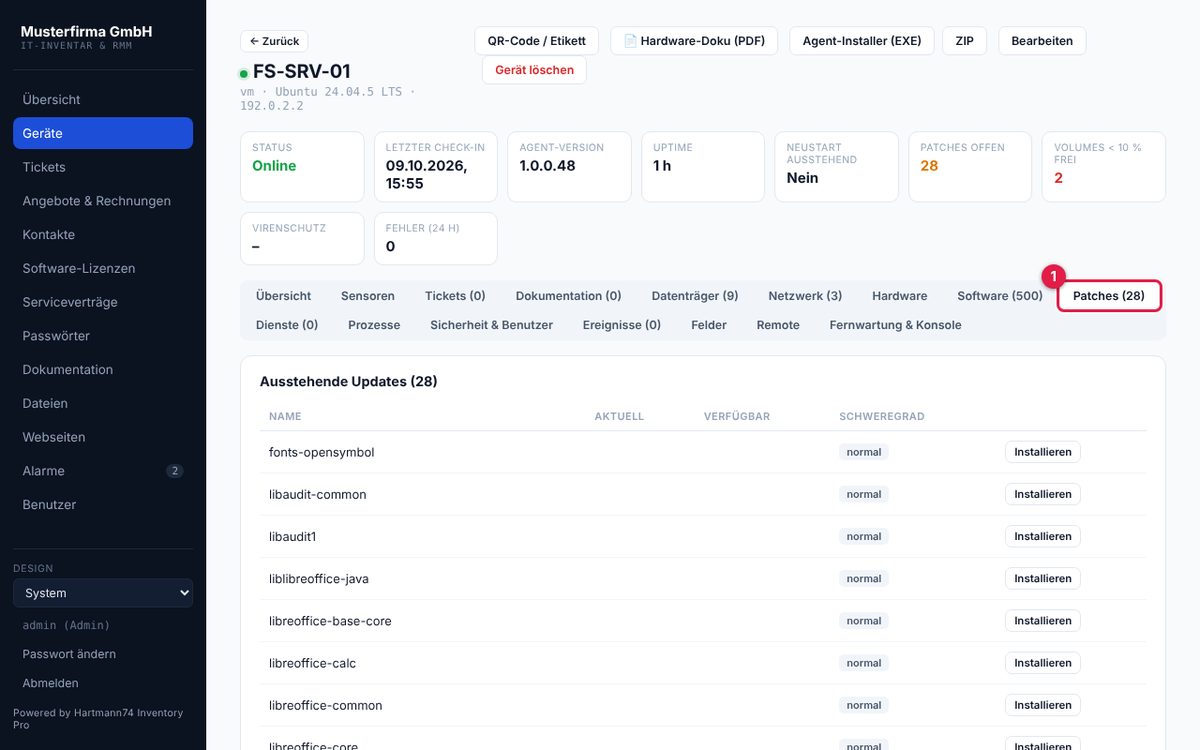Open Benutzer in the sidebar
The height and width of the screenshot is (750, 1200).
pos(103,505)
